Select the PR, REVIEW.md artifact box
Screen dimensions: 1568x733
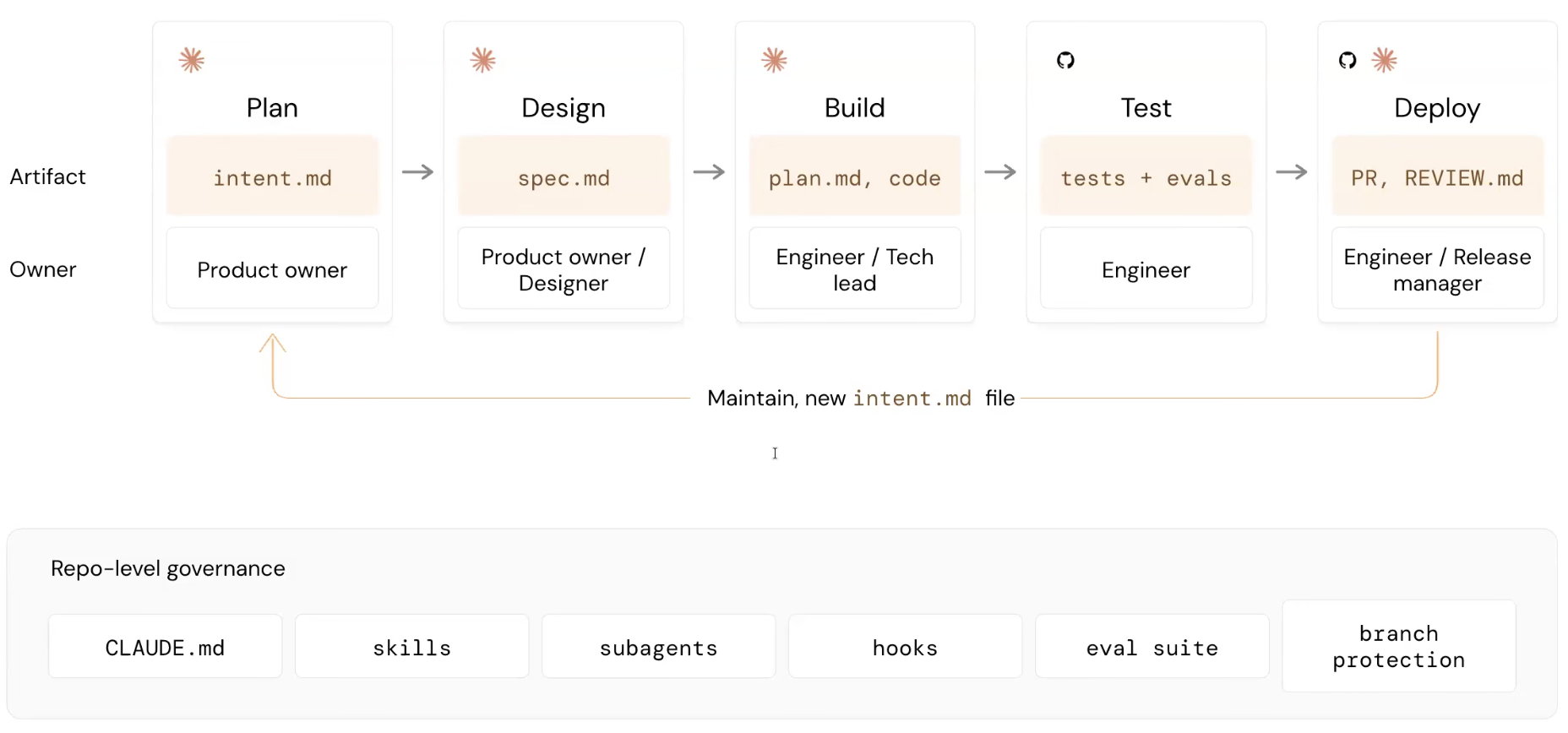click(1438, 176)
